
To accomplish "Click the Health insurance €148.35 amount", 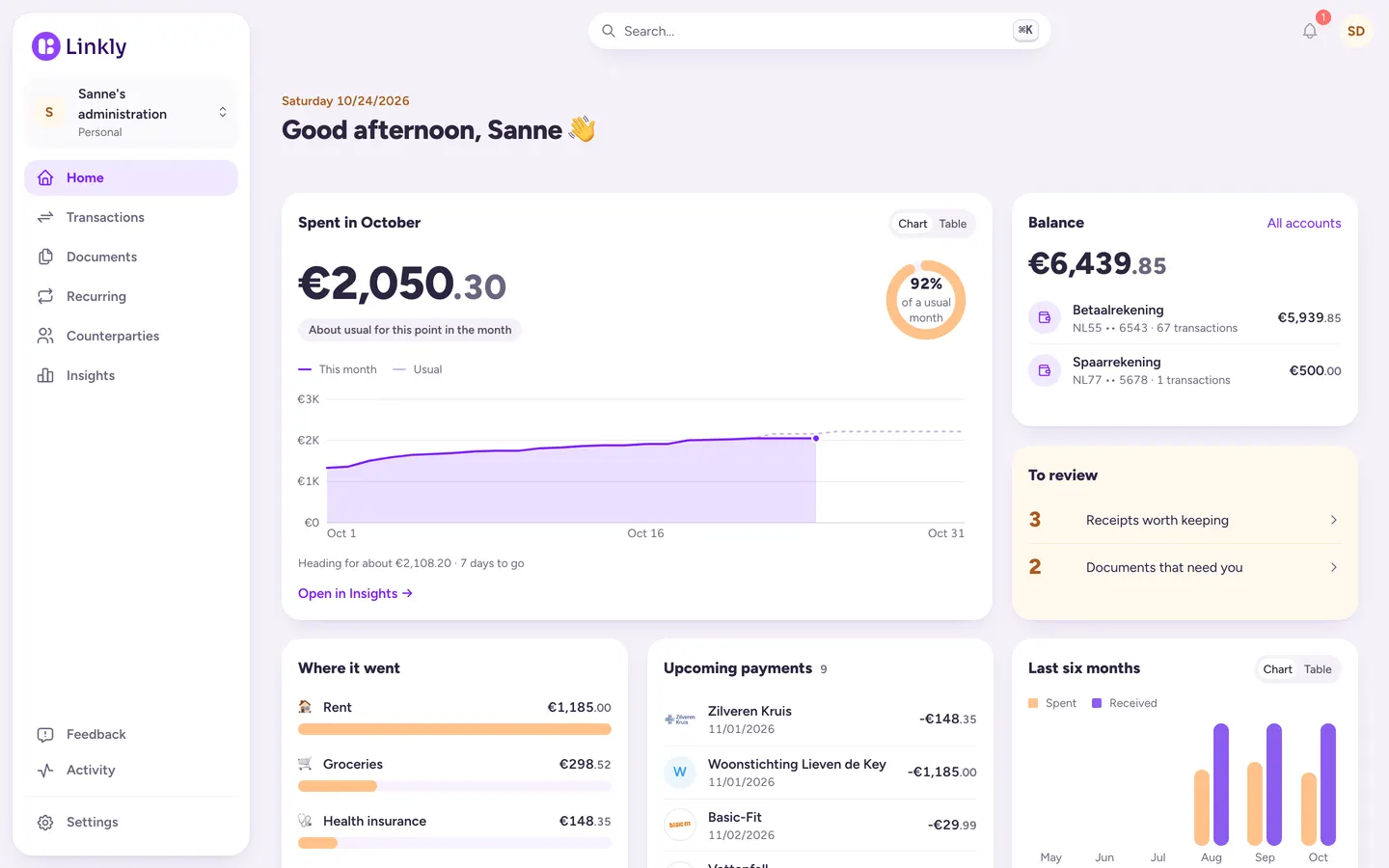I will [585, 821].
